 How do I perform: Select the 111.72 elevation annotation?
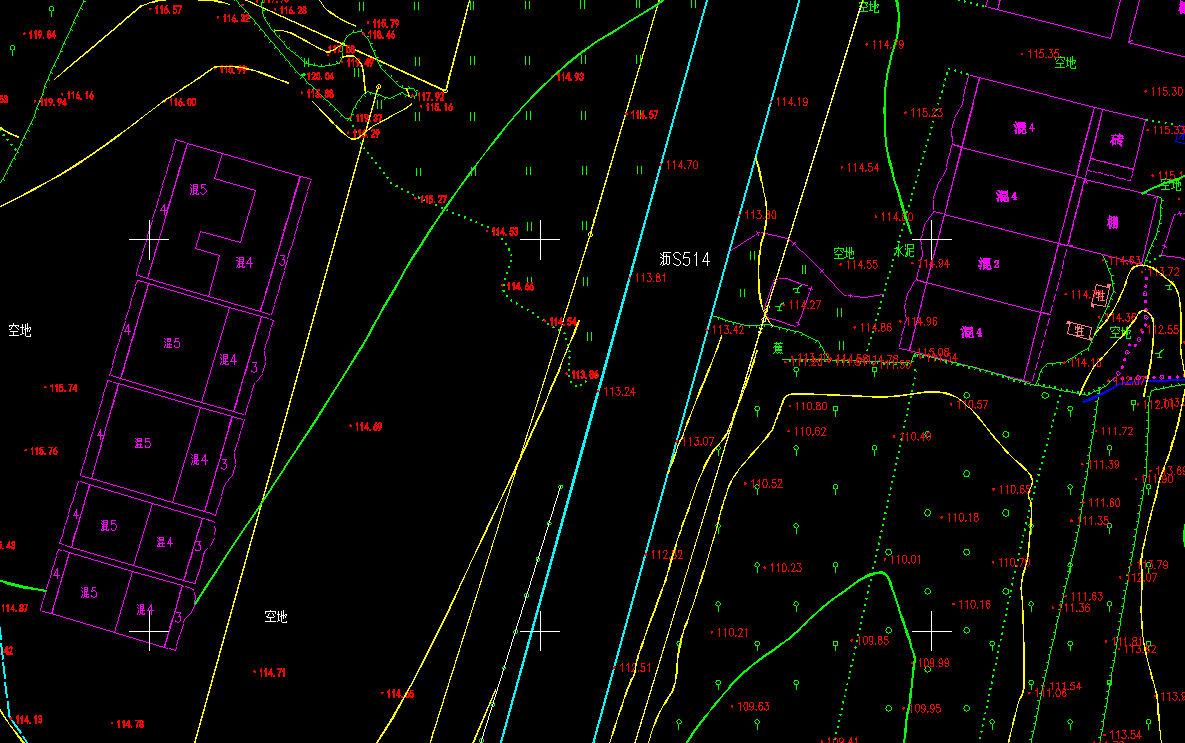pyautogui.click(x=1117, y=431)
